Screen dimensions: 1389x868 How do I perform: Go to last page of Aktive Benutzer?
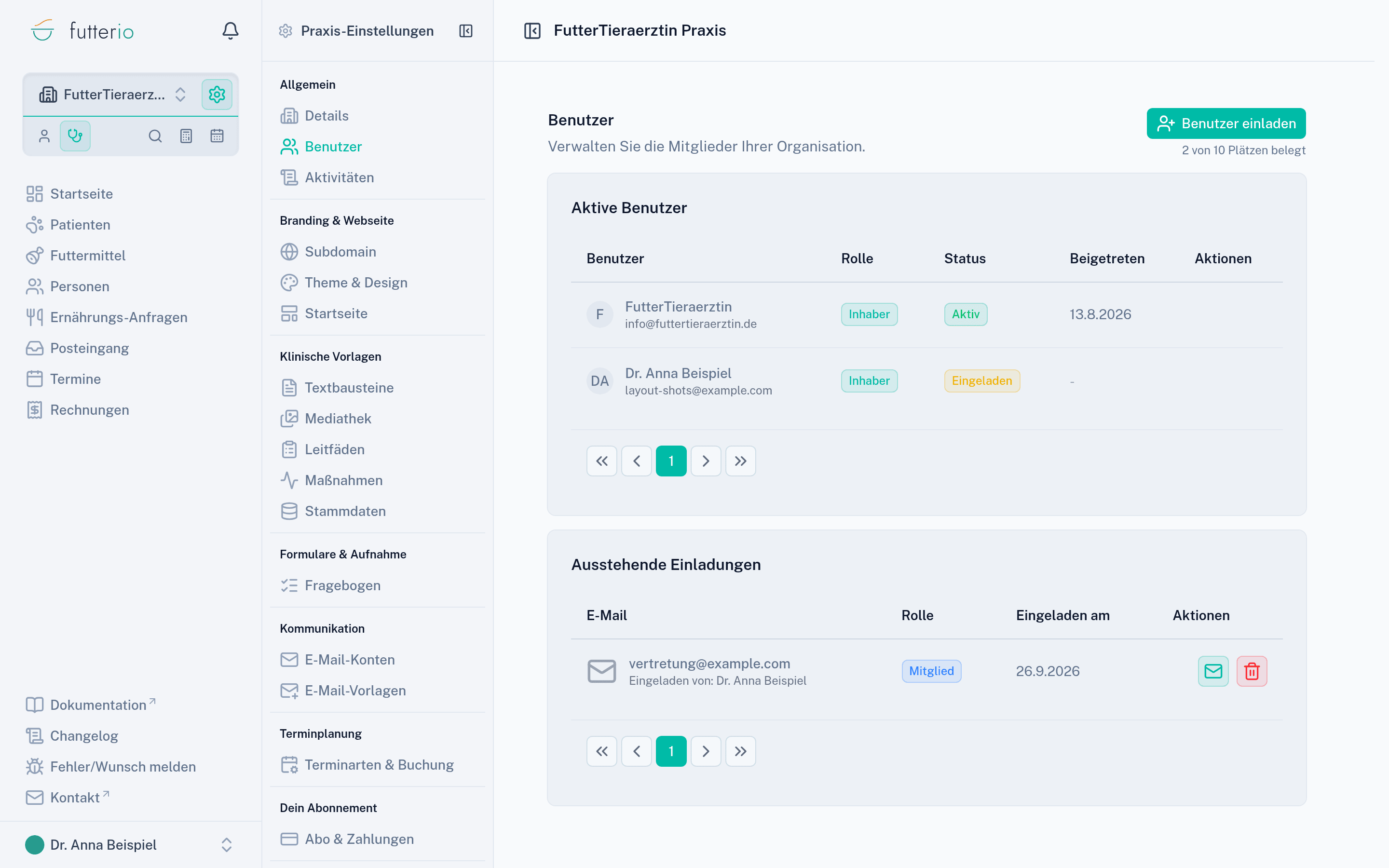tap(740, 461)
